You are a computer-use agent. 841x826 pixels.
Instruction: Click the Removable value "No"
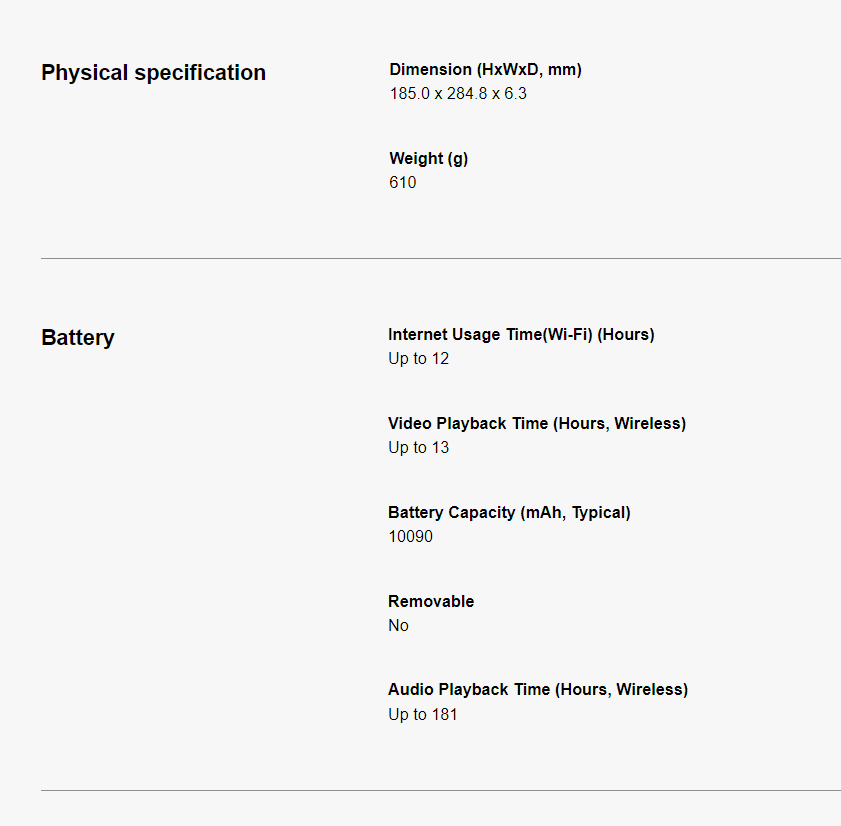click(x=398, y=626)
